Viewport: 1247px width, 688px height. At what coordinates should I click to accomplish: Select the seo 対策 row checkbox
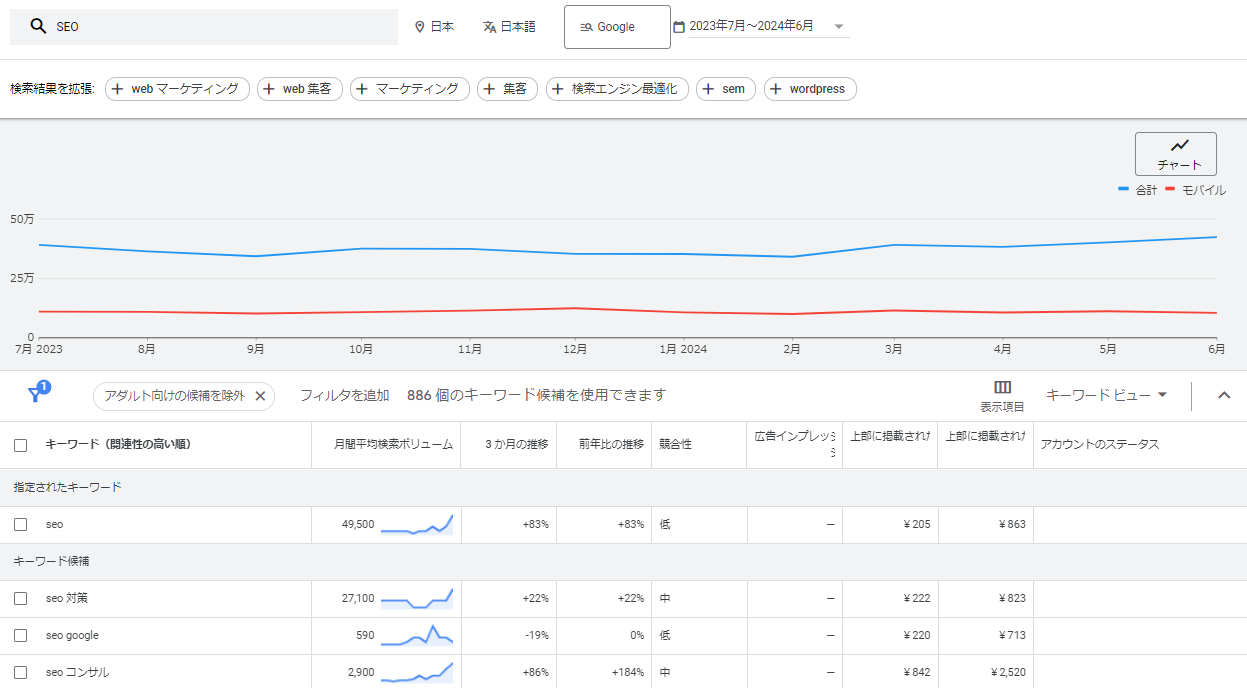tap(21, 599)
